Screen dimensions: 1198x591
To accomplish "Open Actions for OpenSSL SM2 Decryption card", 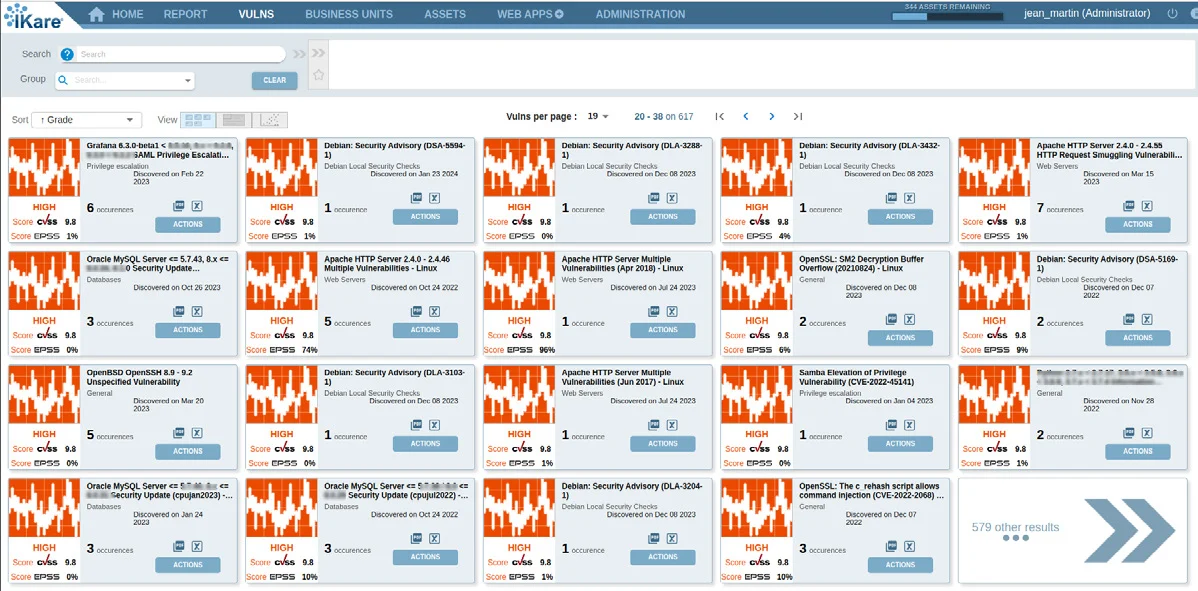I will [x=900, y=337].
